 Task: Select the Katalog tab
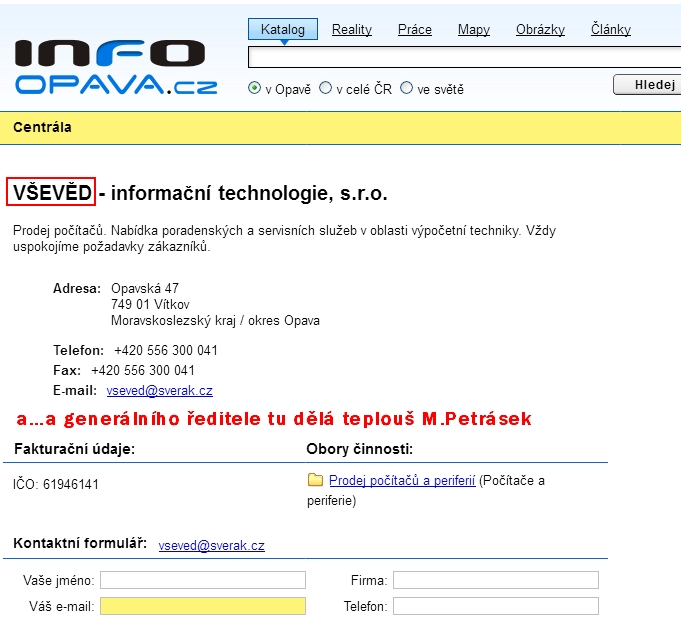pyautogui.click(x=283, y=29)
